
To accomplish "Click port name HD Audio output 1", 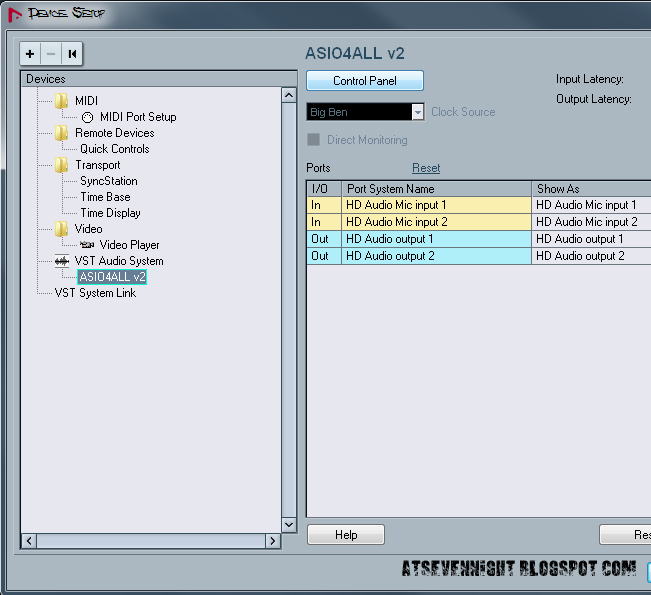I will click(436, 239).
